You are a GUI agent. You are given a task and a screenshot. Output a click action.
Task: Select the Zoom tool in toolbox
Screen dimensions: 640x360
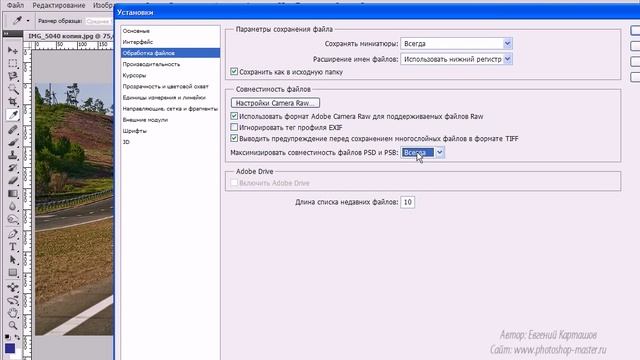click(x=13, y=325)
